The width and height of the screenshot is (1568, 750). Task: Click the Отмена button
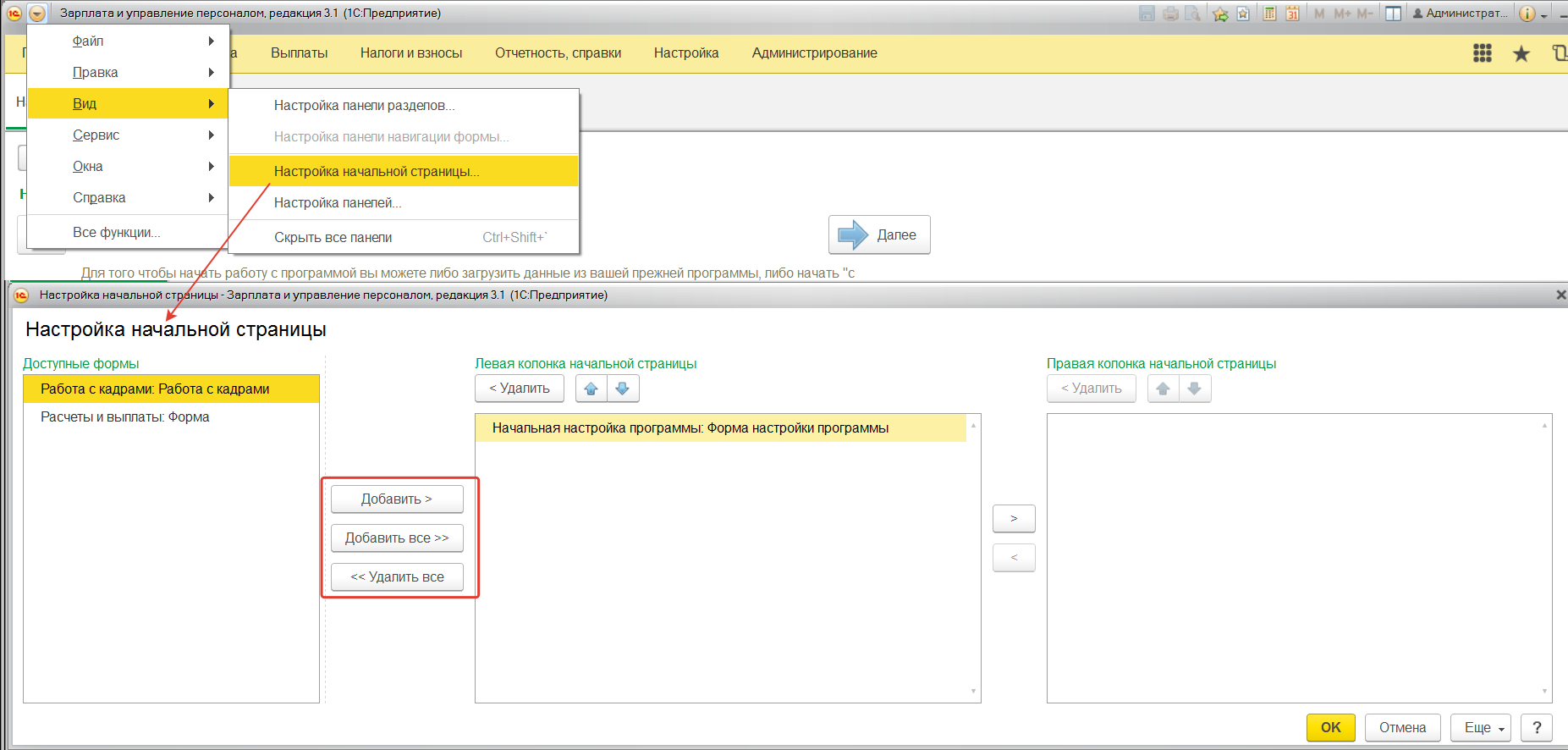[1403, 727]
